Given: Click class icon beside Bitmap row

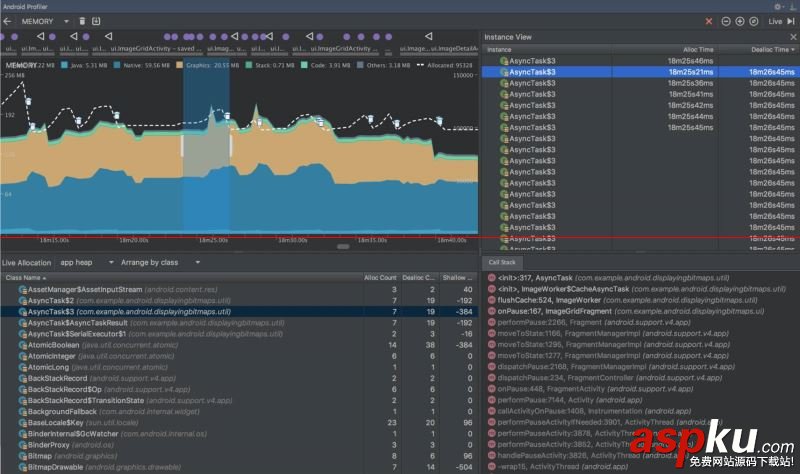Looking at the screenshot, I should pyautogui.click(x=22, y=456).
